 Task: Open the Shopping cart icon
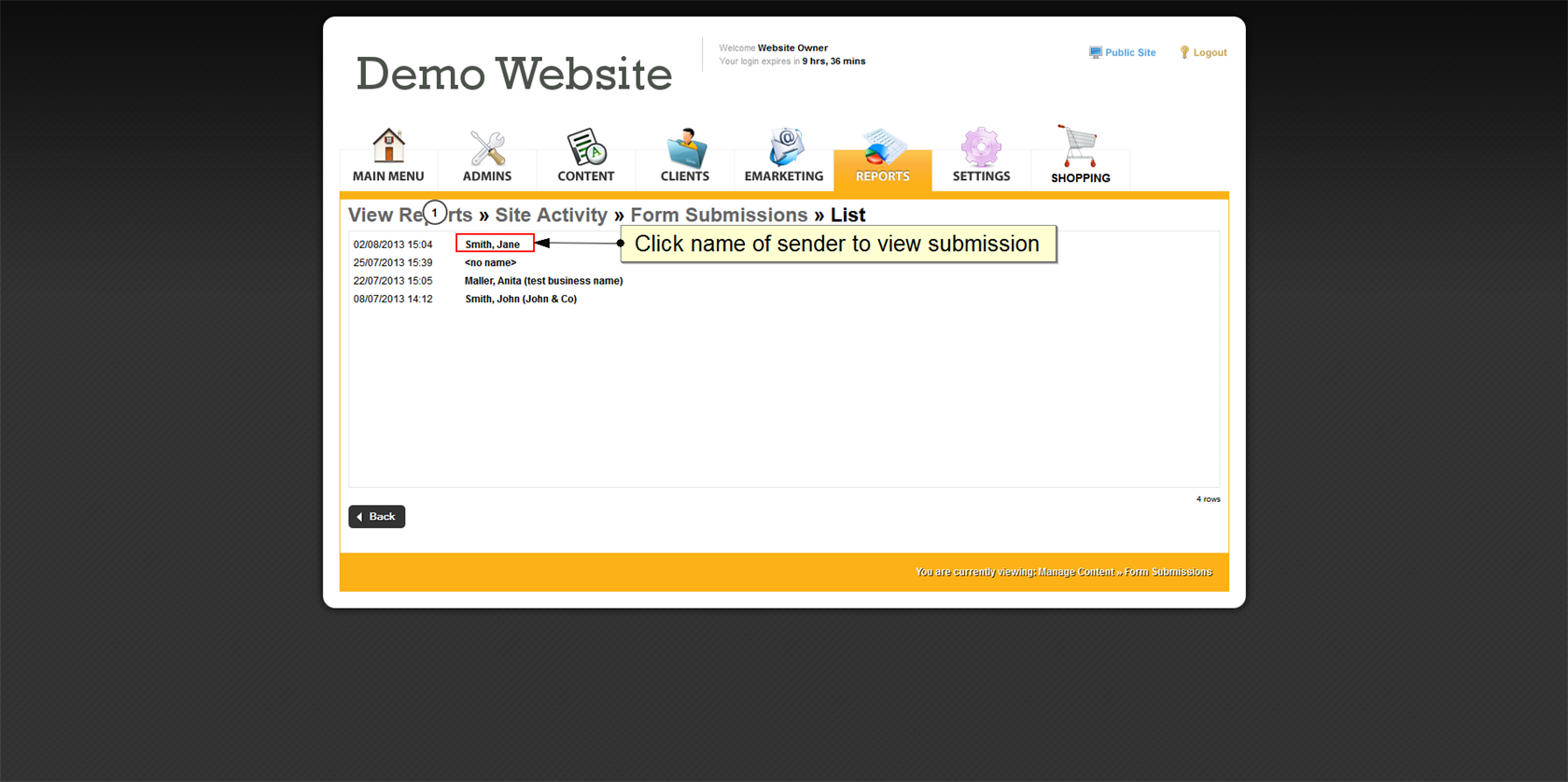(x=1079, y=147)
